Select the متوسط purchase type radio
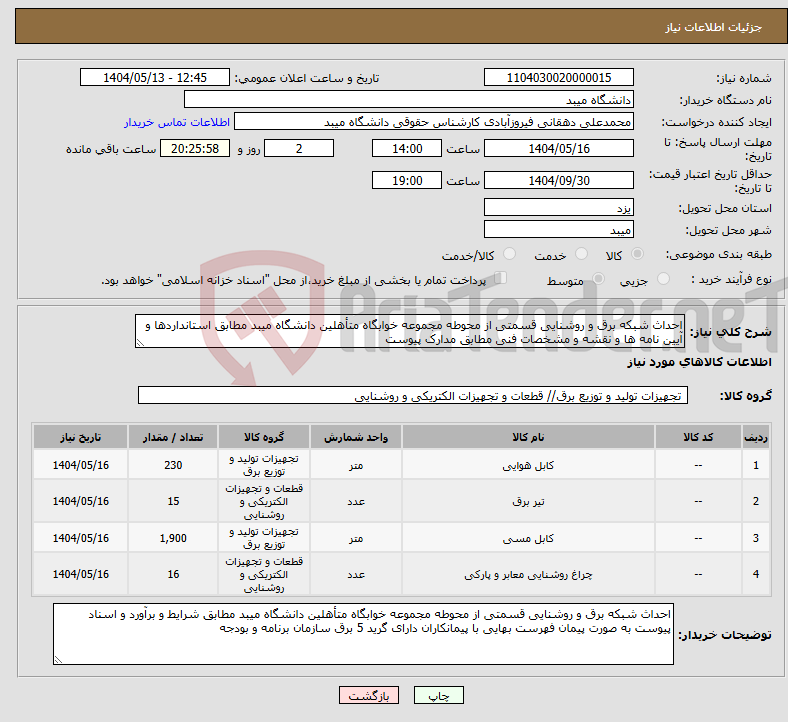This screenshot has width=788, height=722. (x=599, y=279)
